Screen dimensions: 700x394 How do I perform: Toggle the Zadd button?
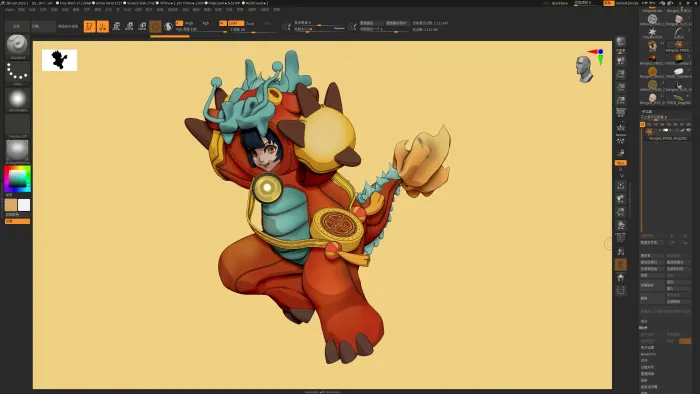[x=236, y=23]
